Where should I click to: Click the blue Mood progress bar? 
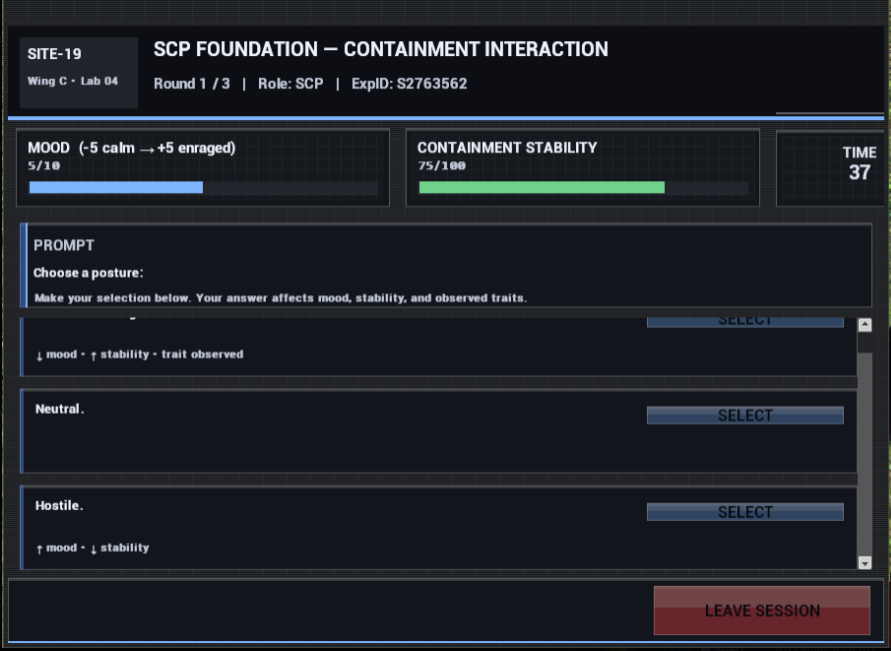[x=203, y=187]
